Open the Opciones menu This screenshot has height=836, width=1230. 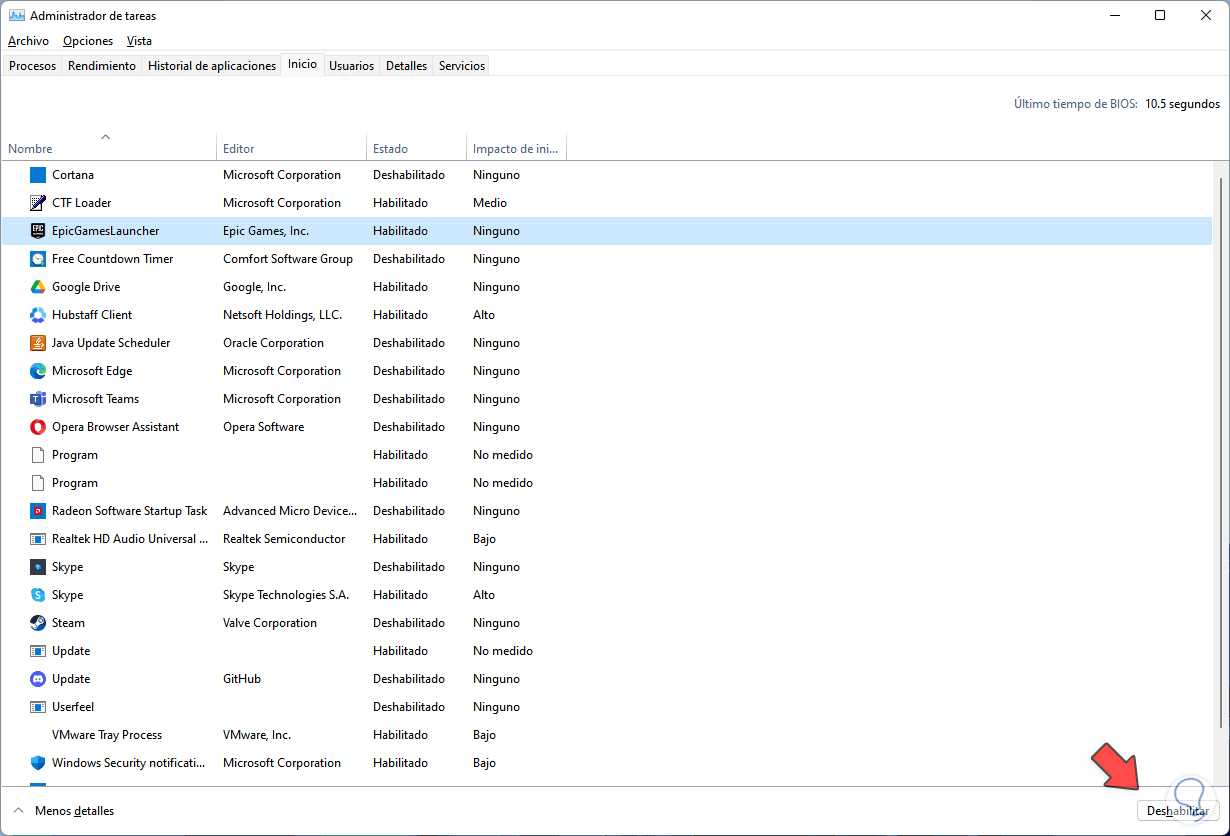(88, 41)
